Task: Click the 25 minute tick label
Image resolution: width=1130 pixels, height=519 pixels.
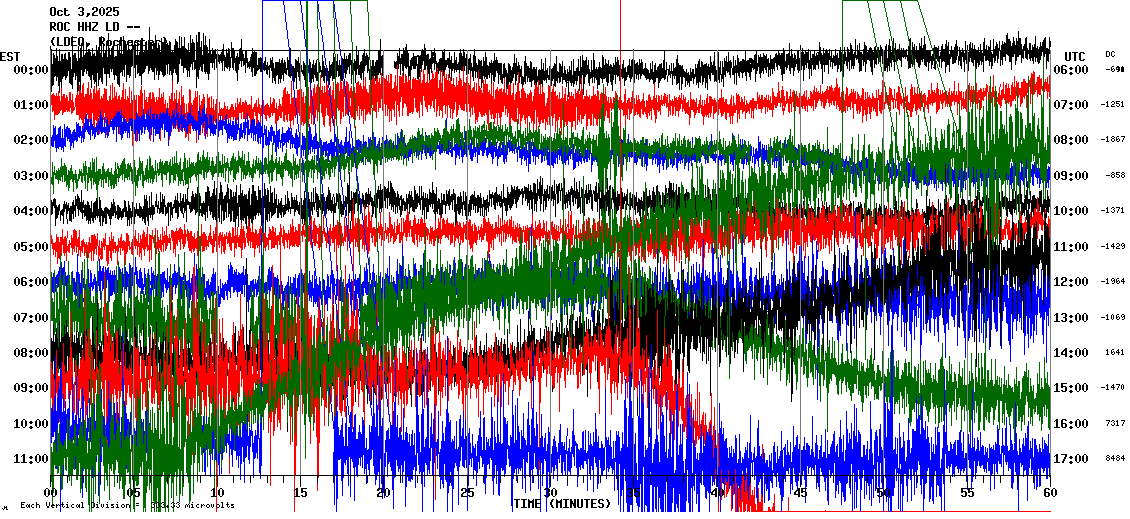Action: [467, 493]
